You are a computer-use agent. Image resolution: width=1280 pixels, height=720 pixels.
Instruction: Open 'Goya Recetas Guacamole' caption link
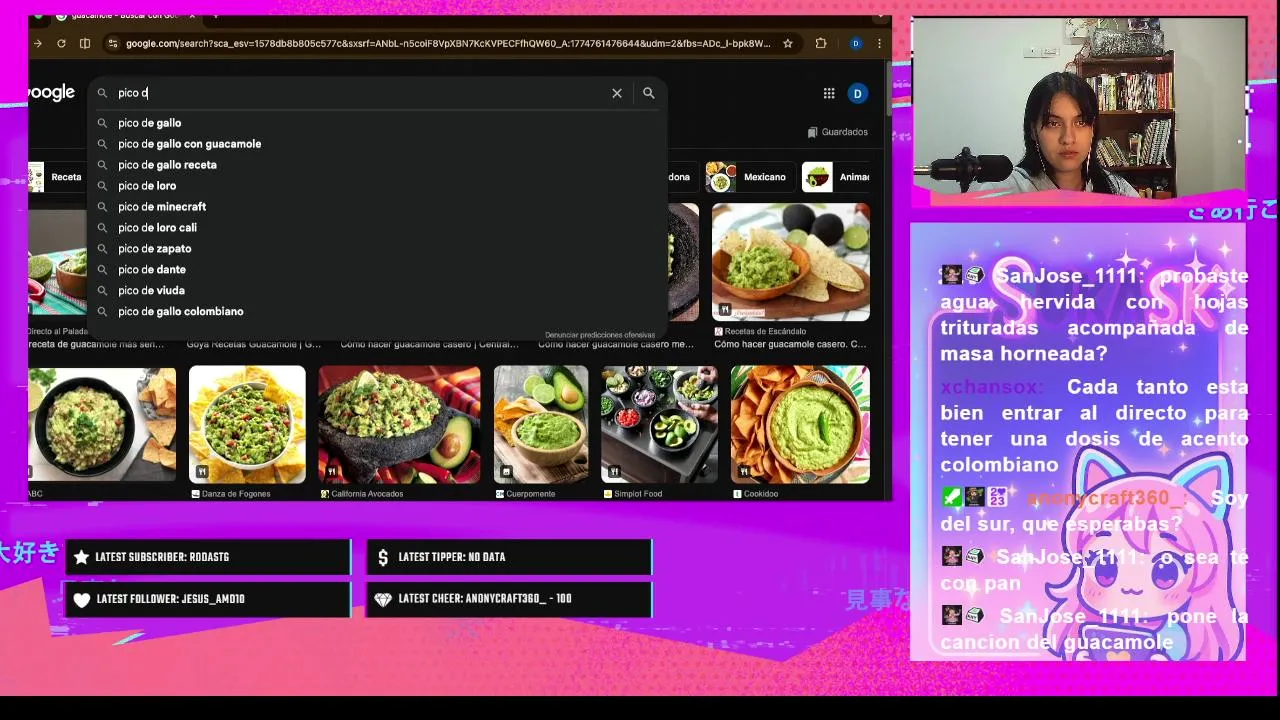point(254,344)
